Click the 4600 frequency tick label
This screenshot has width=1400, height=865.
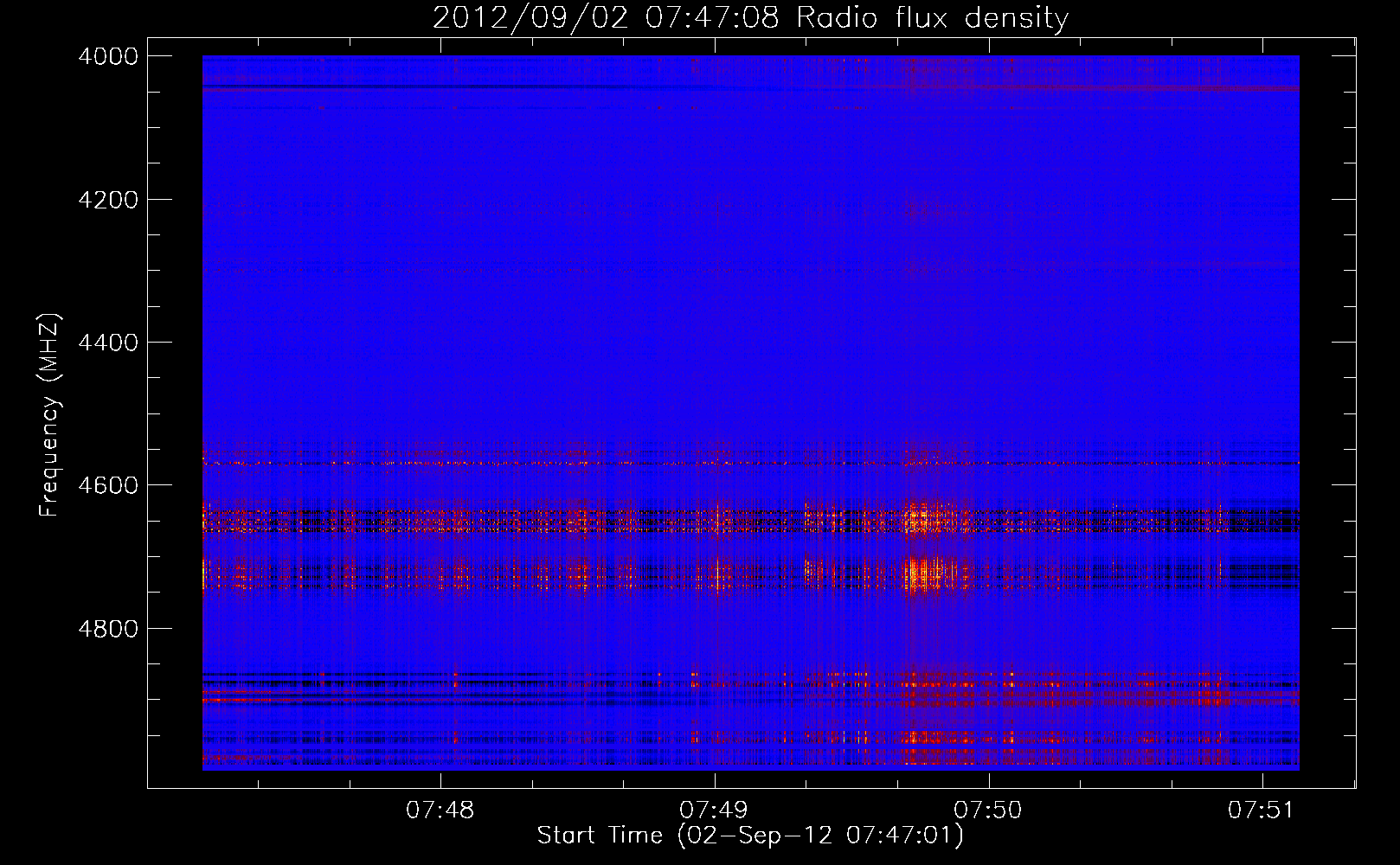pyautogui.click(x=108, y=485)
